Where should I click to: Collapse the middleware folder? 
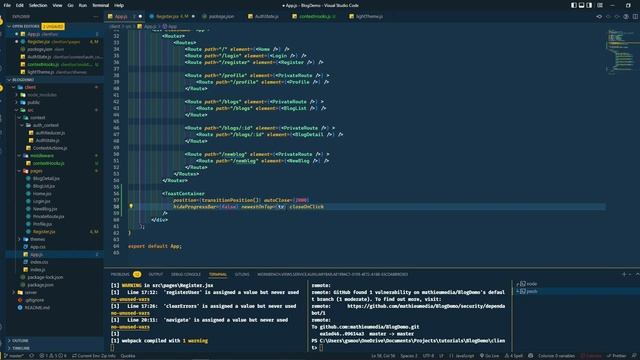point(42,156)
